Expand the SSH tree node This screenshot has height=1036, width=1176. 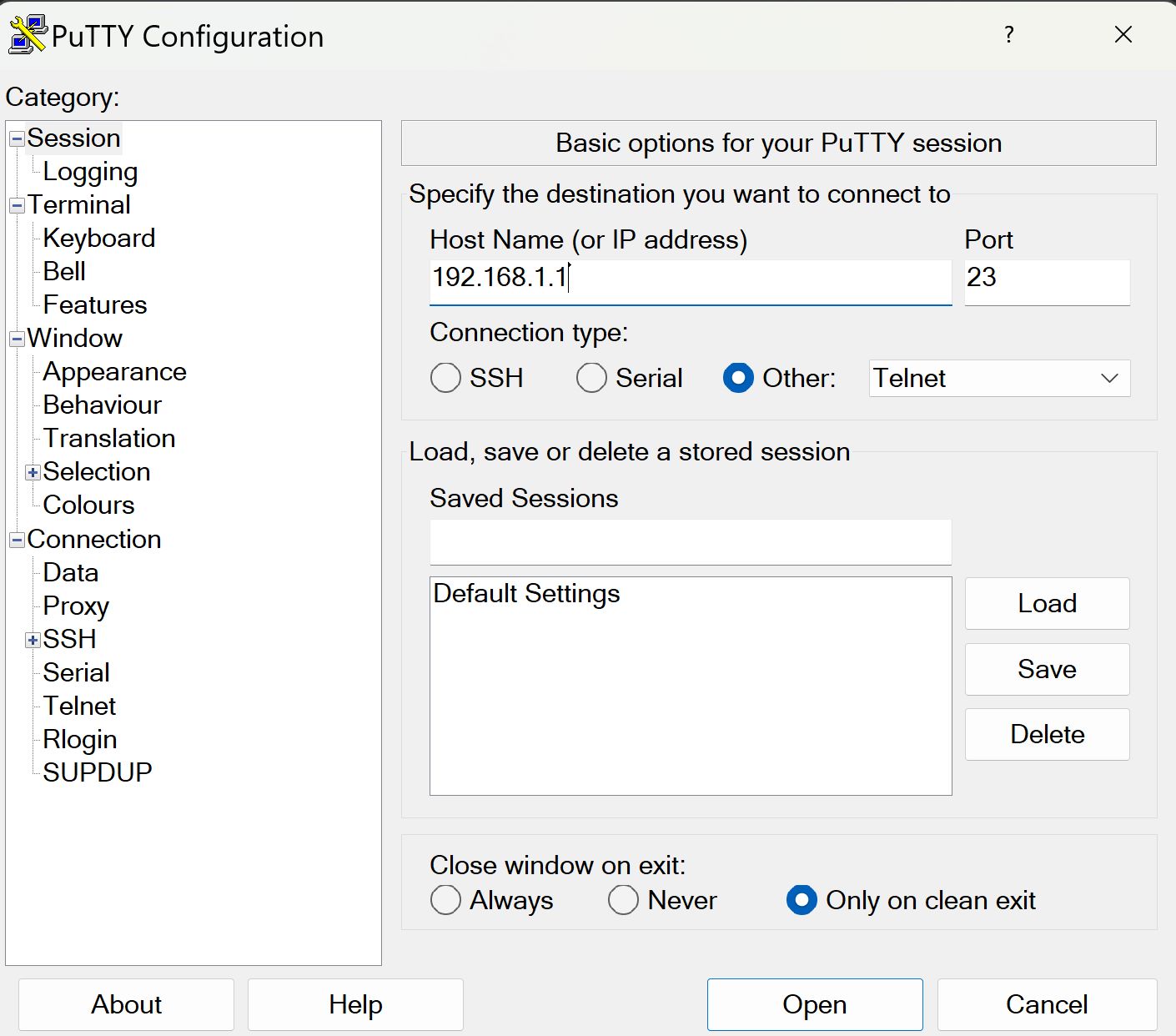click(x=33, y=641)
